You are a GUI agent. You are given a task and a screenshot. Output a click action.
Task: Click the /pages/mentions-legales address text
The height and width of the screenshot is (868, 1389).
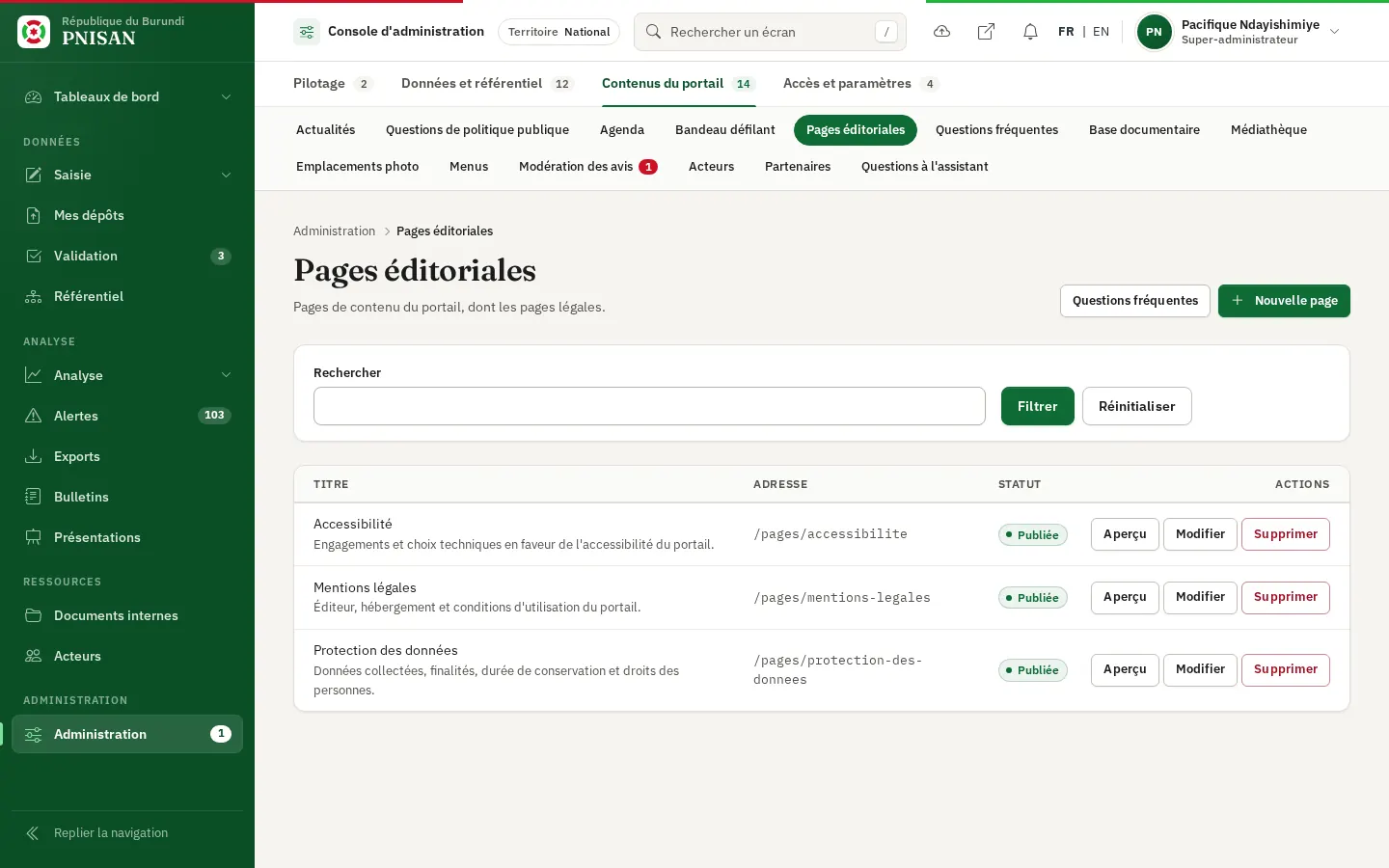[841, 598]
